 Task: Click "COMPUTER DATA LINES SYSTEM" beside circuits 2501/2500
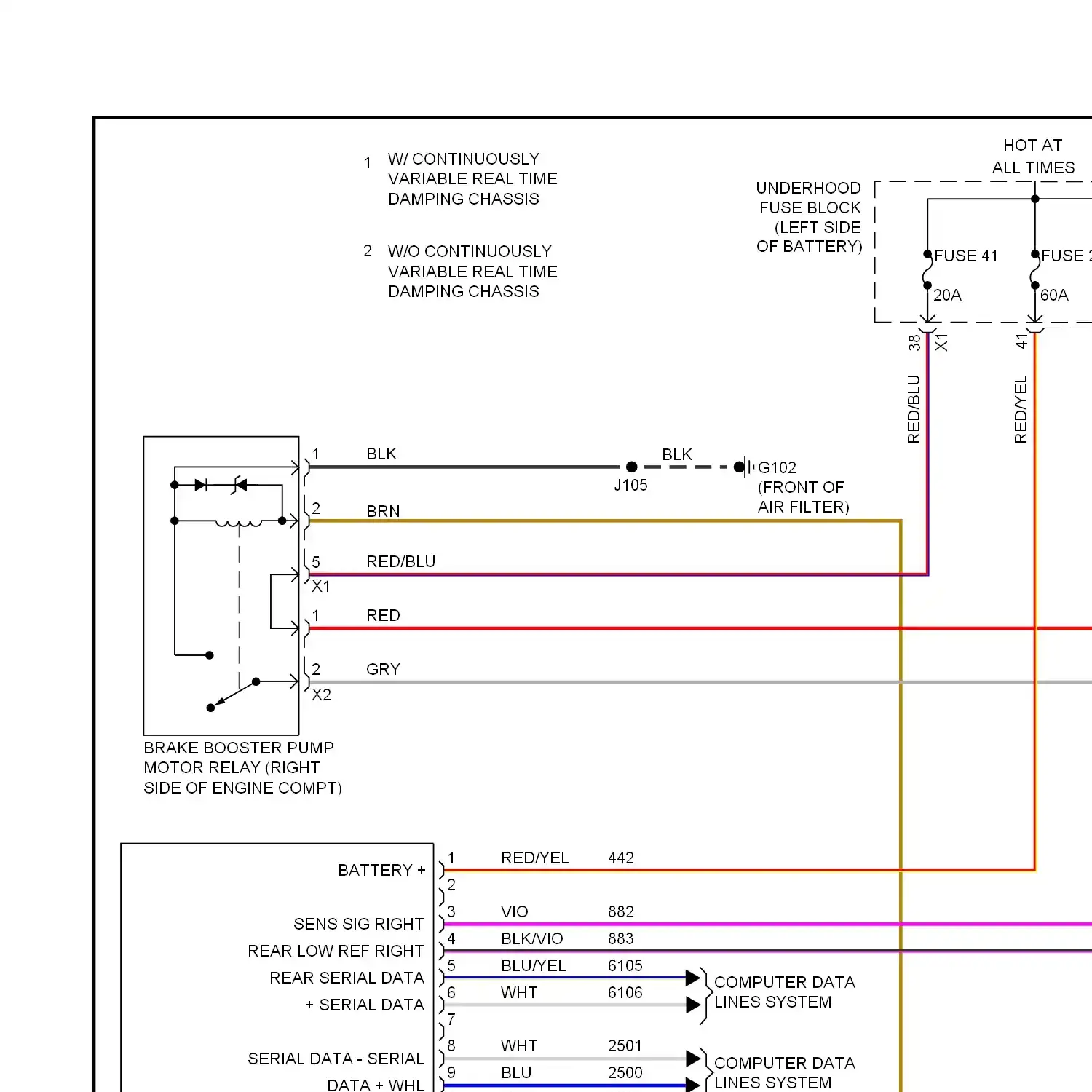(x=784, y=1072)
